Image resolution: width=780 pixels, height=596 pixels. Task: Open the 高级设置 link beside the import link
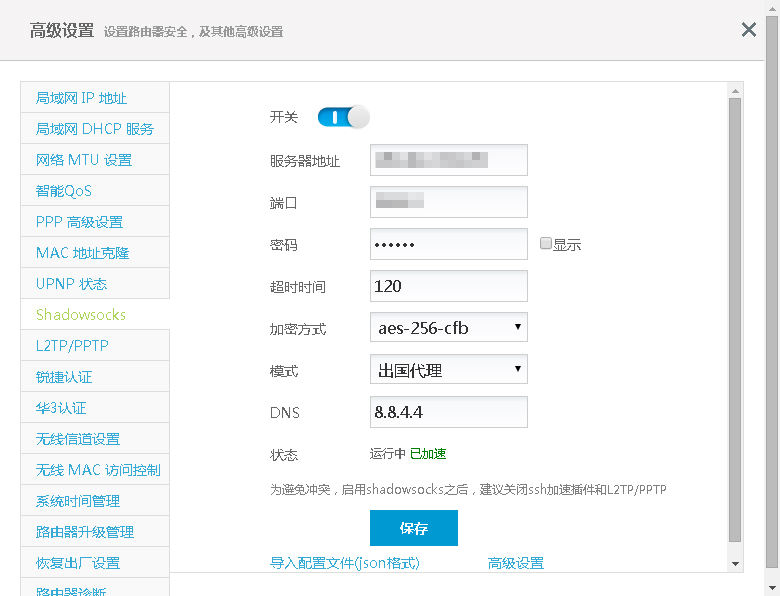516,563
